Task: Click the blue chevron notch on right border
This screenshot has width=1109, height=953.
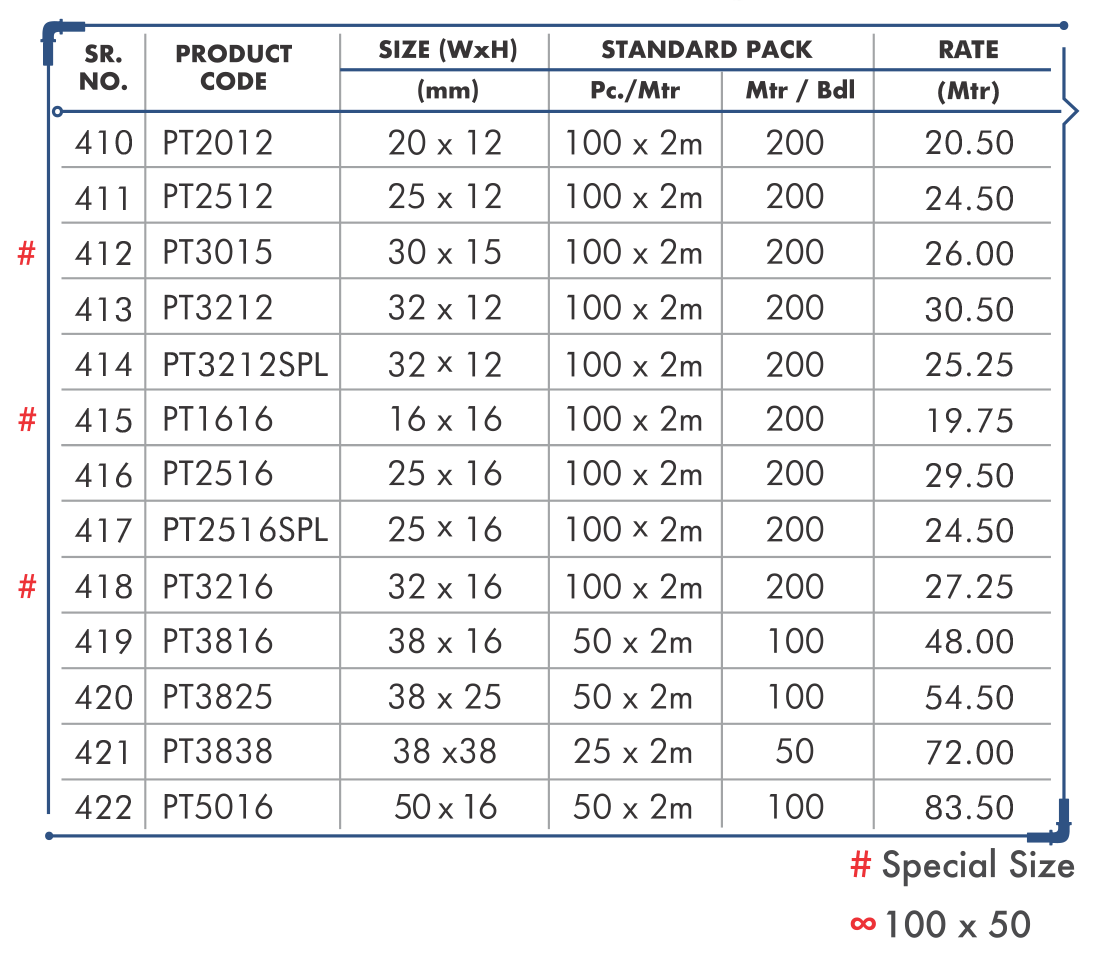Action: [x=1070, y=111]
